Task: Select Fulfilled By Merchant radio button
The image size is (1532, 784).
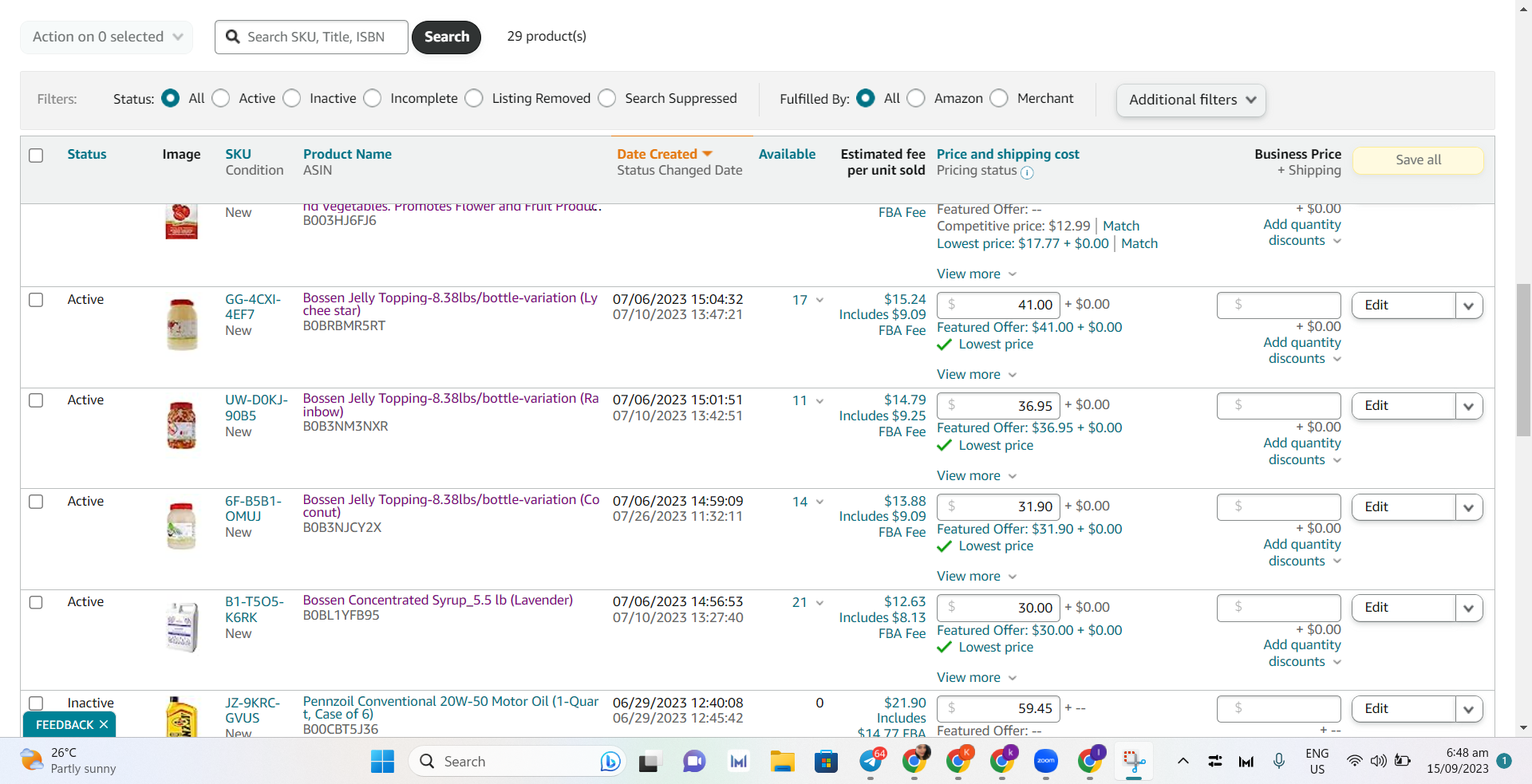Action: coord(999,98)
